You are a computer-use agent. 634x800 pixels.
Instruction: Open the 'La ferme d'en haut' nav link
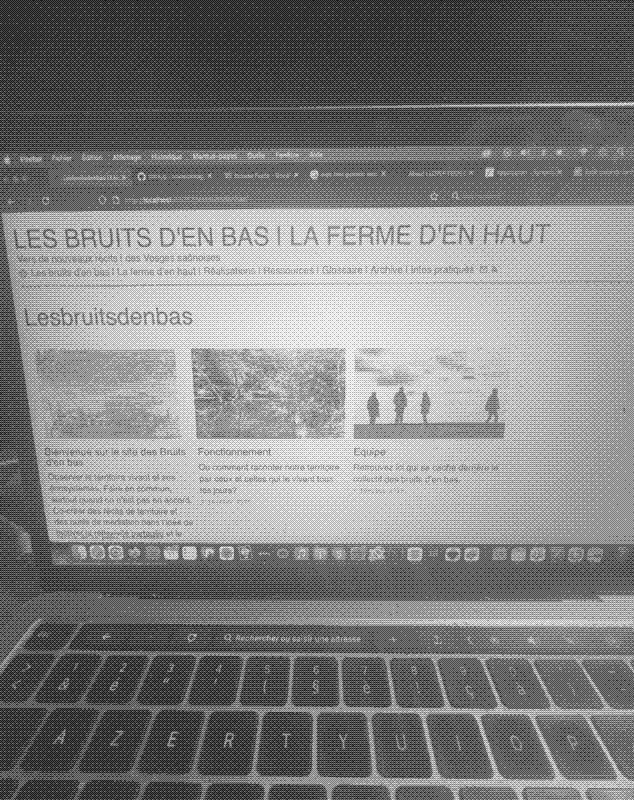(x=156, y=271)
